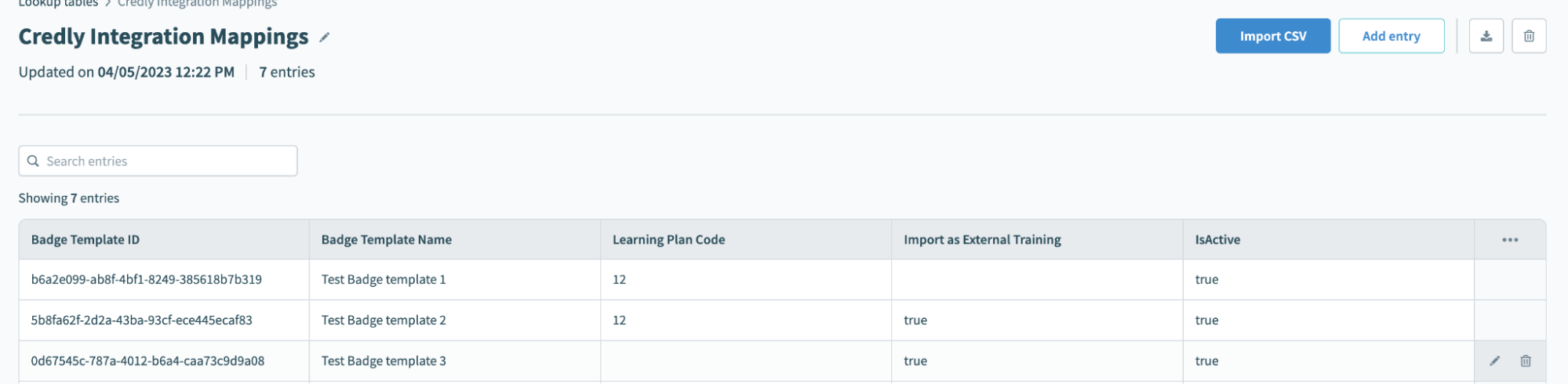
Task: Delete the Test Badge template 3 row
Action: (1525, 360)
